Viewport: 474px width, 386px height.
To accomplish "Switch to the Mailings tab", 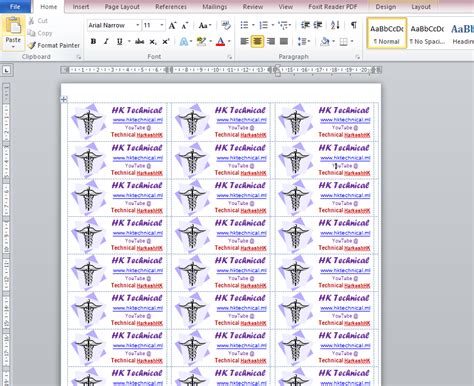I will [215, 7].
